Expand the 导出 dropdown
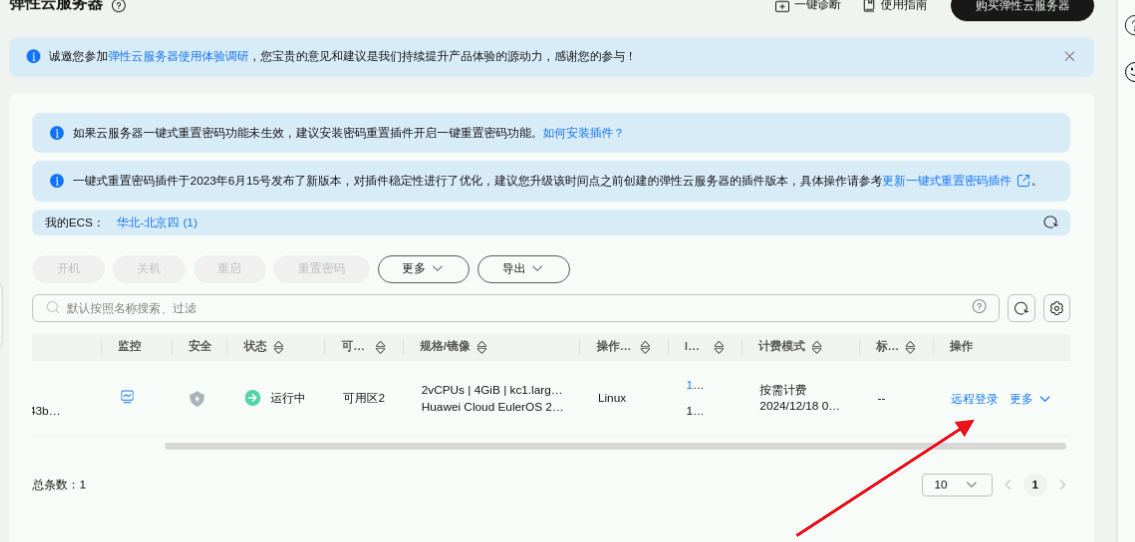 point(523,268)
